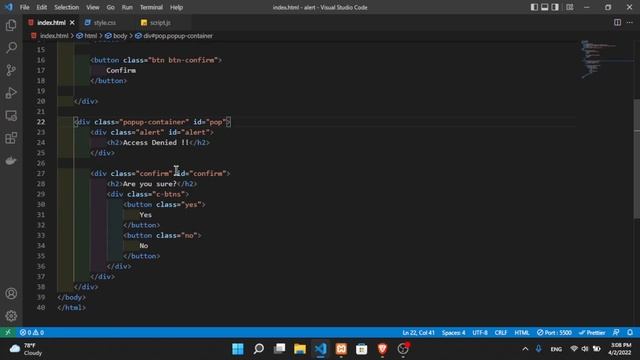This screenshot has width=640, height=360.
Task: Open File Explorer from taskbar
Action: (x=300, y=349)
